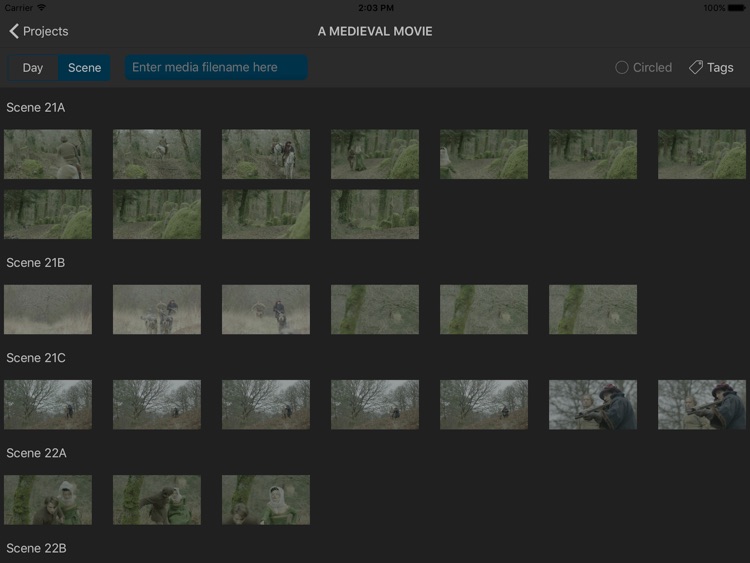
Task: Switch to the Day view
Action: [x=33, y=68]
